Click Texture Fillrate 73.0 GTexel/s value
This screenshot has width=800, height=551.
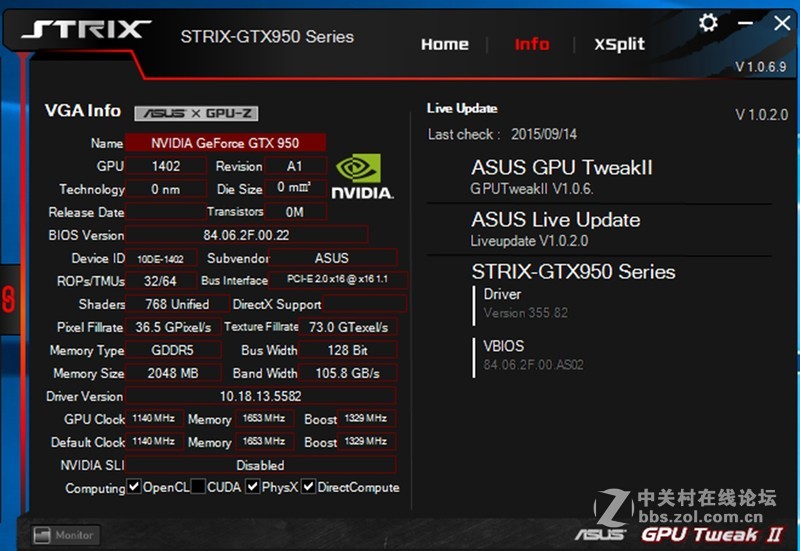coord(348,327)
